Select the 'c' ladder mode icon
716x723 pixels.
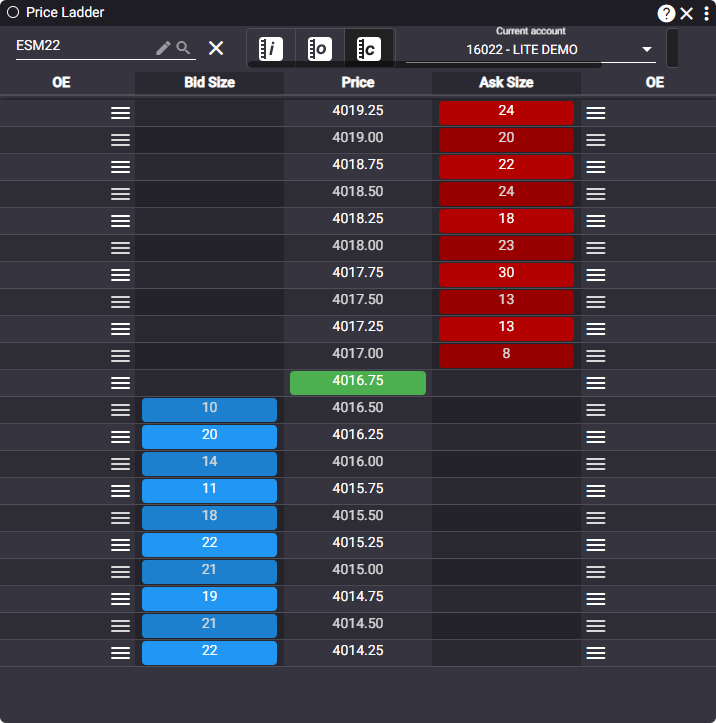(x=369, y=48)
